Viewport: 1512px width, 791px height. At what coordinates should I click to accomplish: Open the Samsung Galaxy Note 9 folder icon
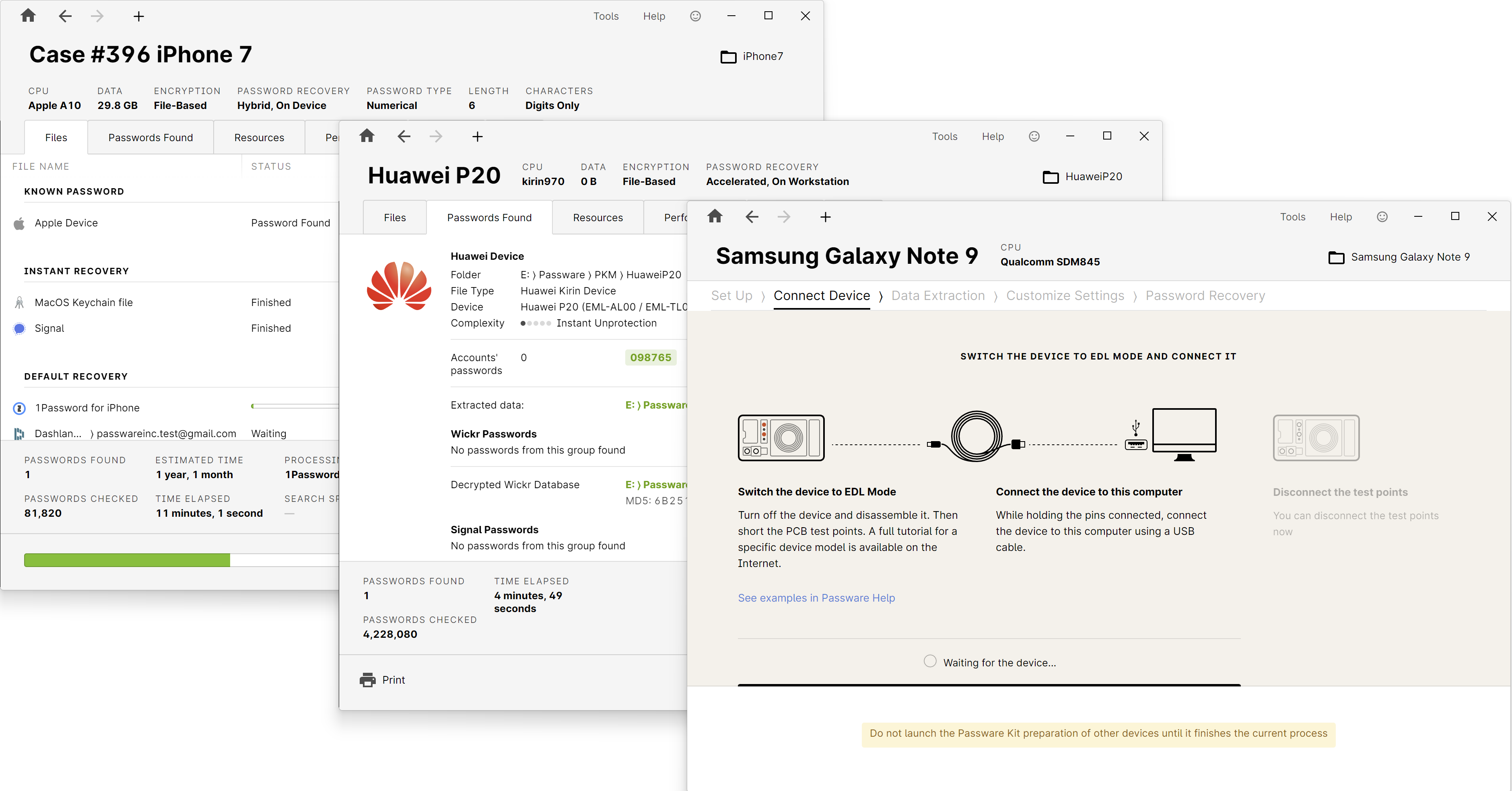1337,258
